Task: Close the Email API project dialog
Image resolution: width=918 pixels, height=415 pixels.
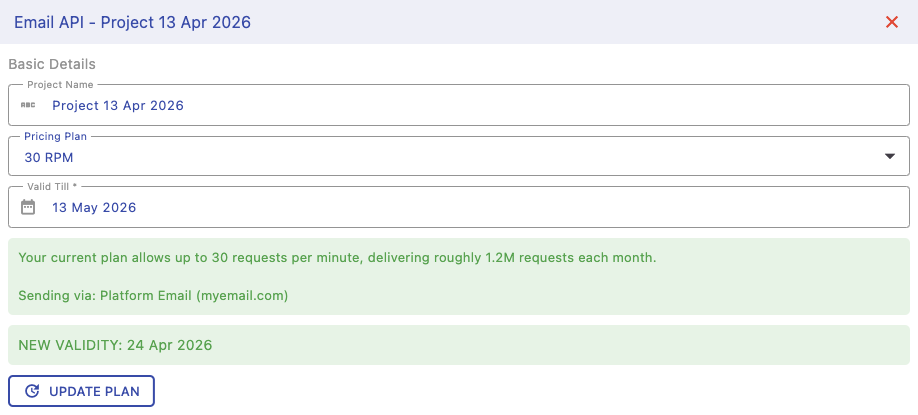Action: click(892, 22)
